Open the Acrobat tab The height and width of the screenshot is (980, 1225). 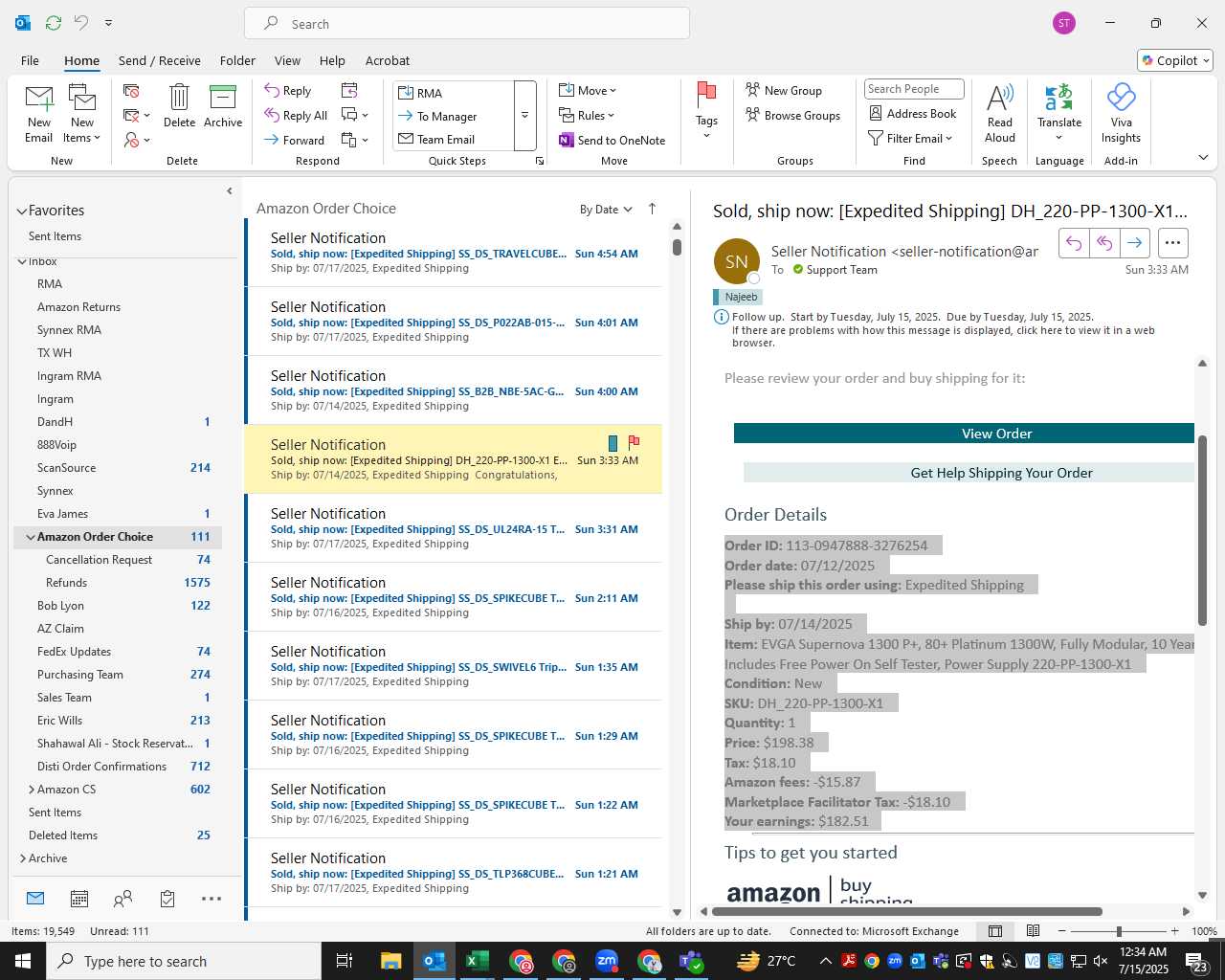(x=388, y=60)
